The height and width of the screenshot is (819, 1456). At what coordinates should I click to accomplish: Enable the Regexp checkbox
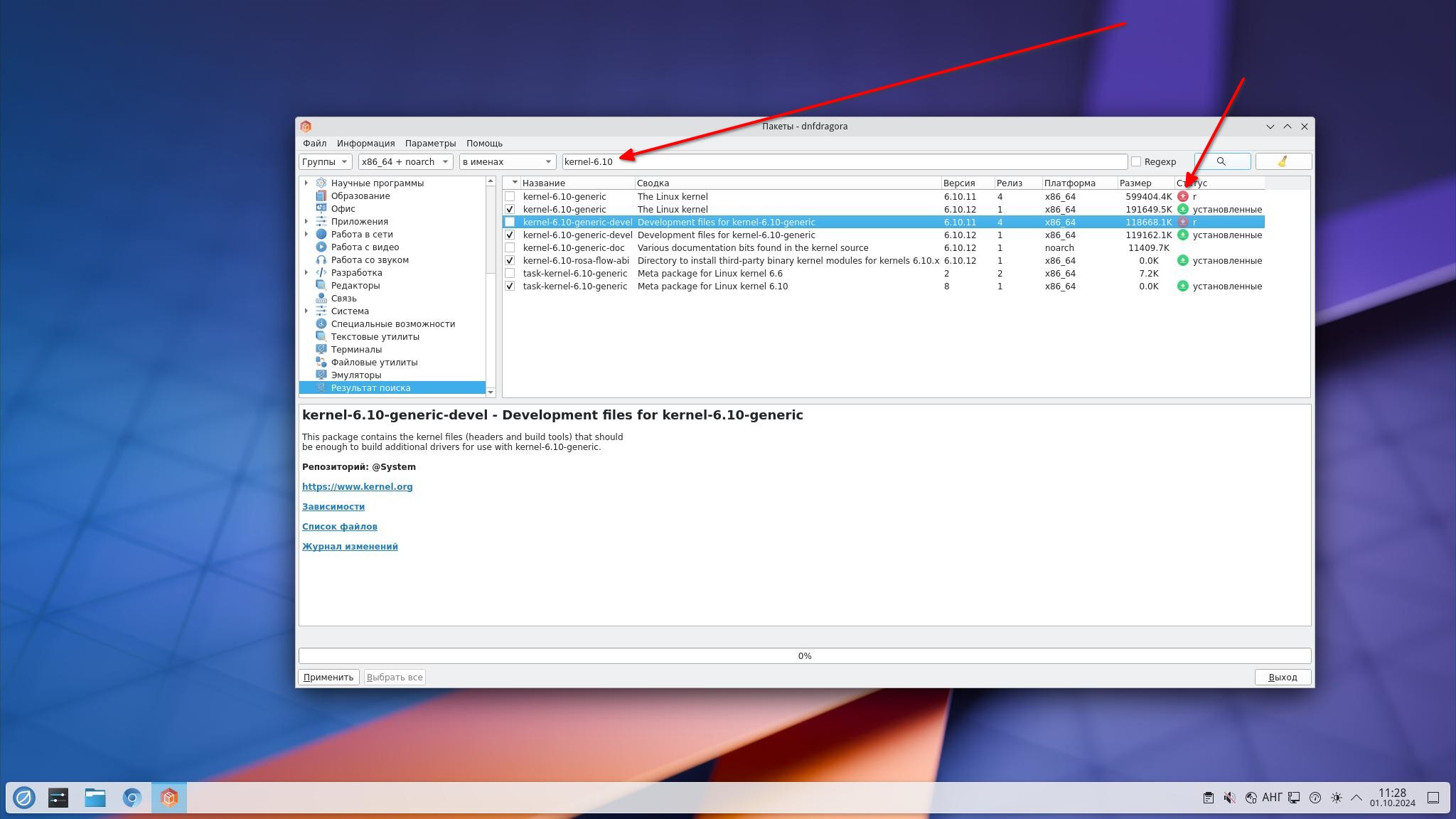click(x=1136, y=161)
